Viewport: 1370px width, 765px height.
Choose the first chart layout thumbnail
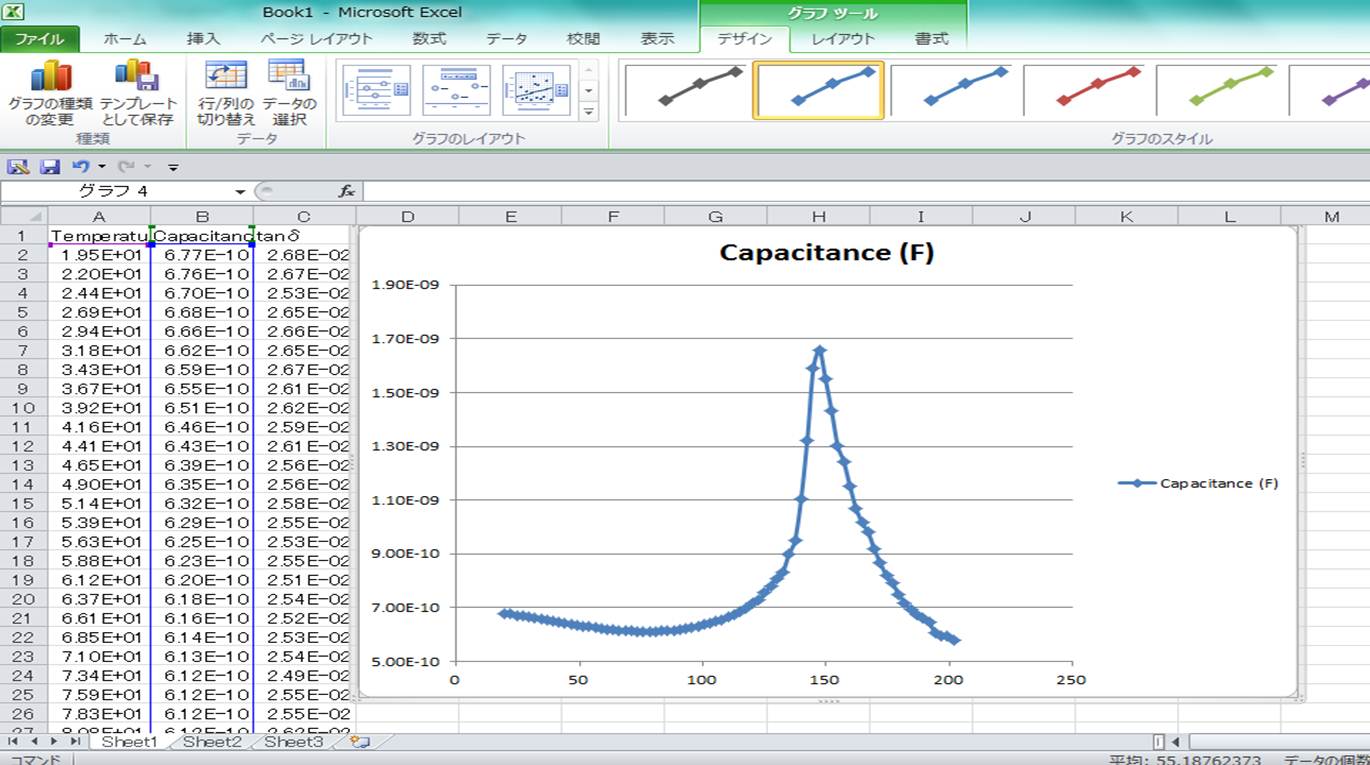tap(376, 91)
